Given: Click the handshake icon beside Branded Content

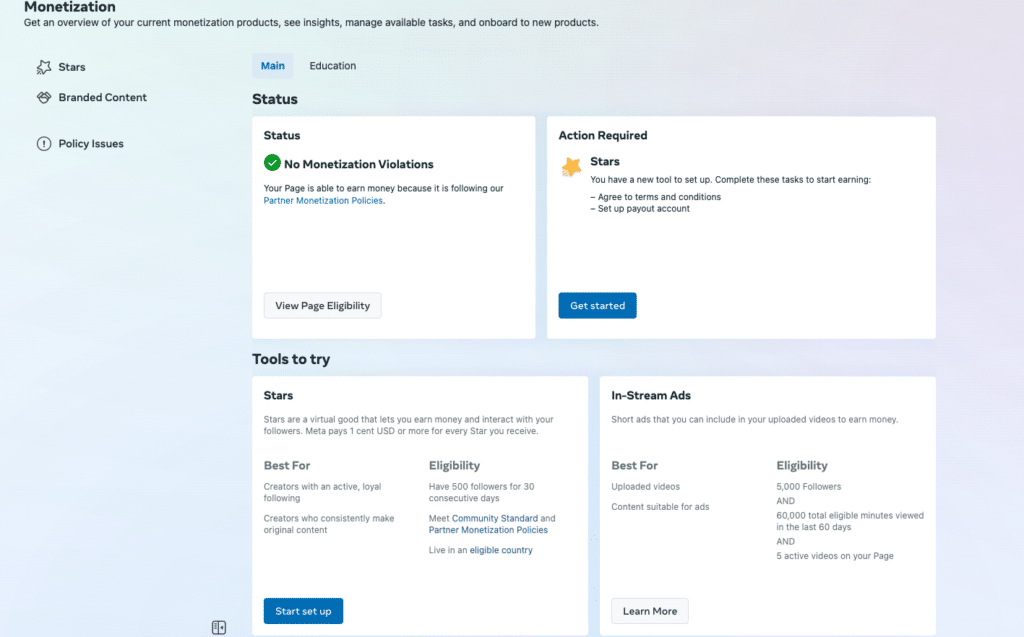Looking at the screenshot, I should [43, 97].
